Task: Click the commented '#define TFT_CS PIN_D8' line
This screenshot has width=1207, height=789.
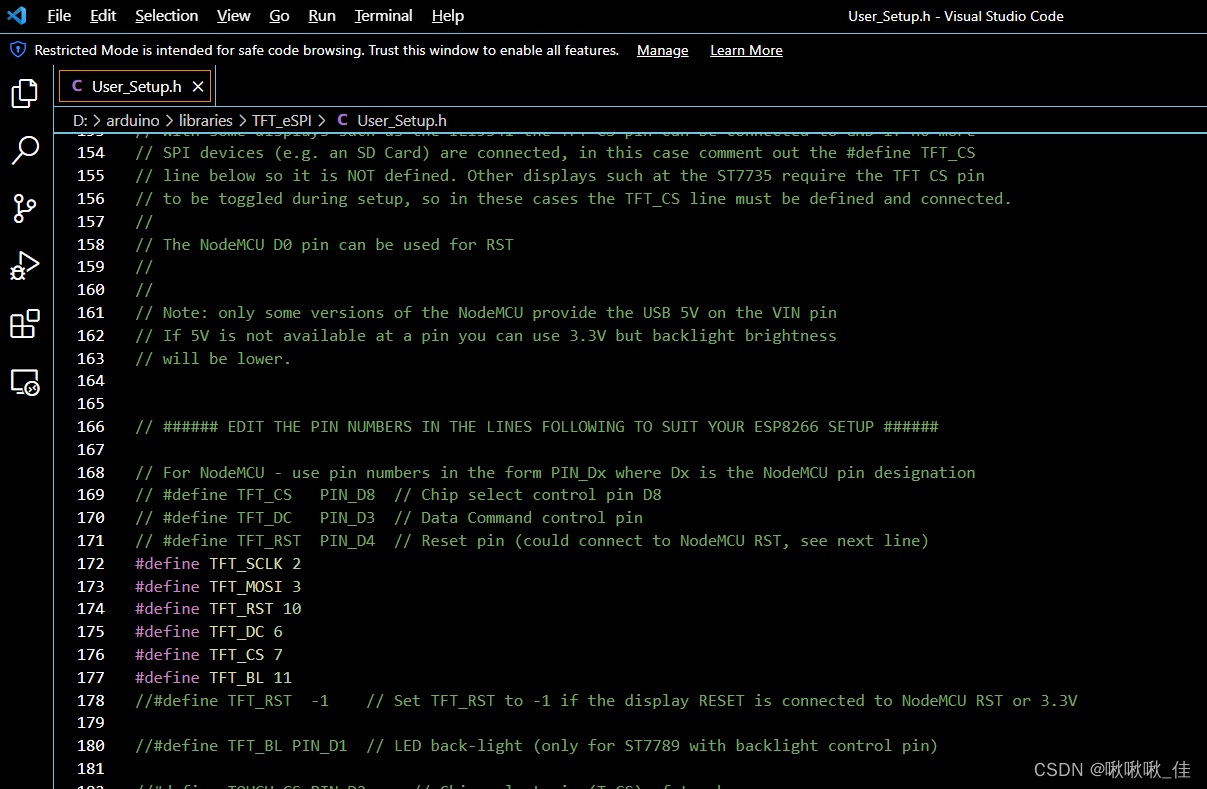Action: pos(398,494)
